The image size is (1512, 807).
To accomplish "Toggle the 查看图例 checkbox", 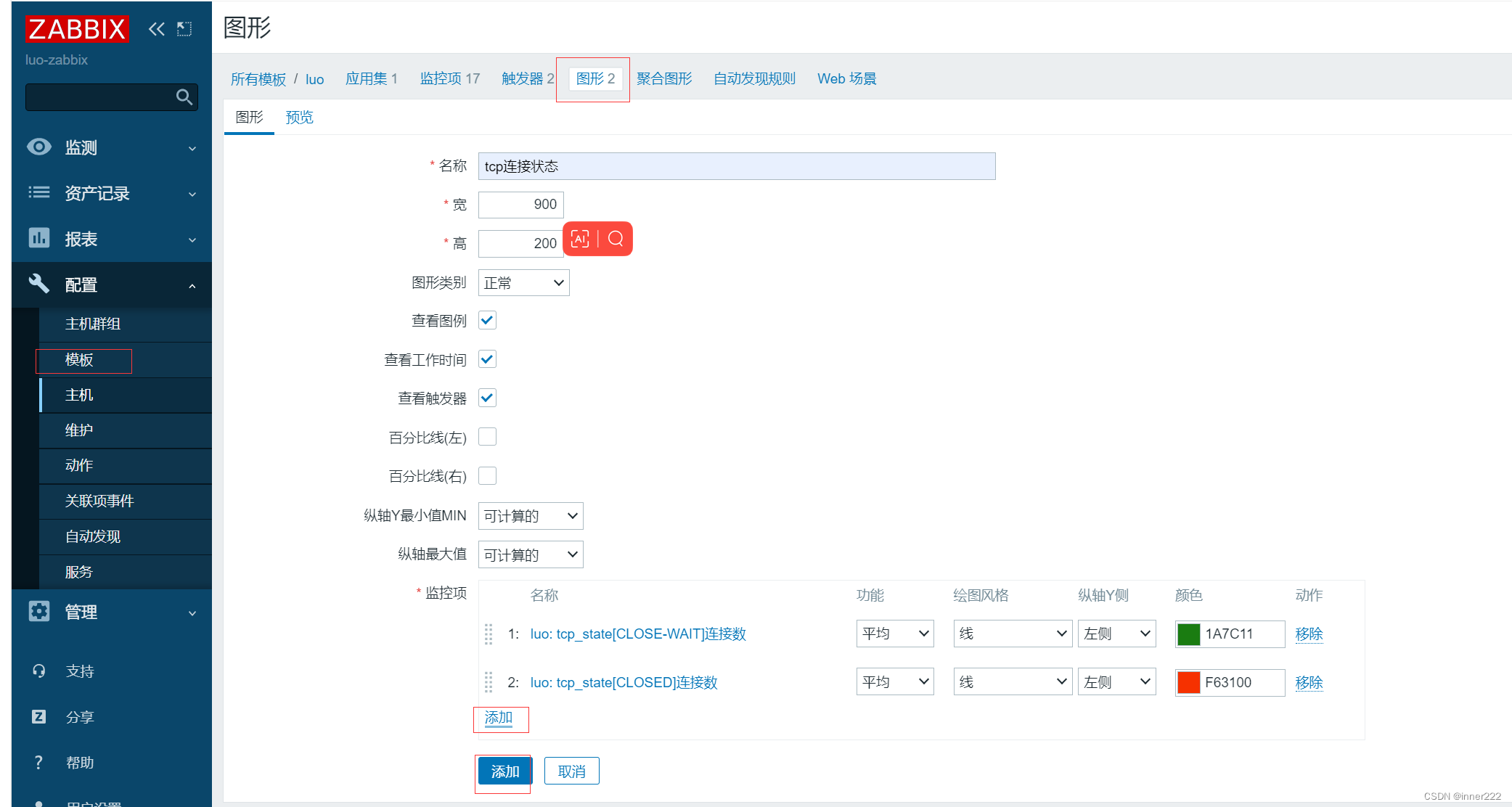I will 487,321.
